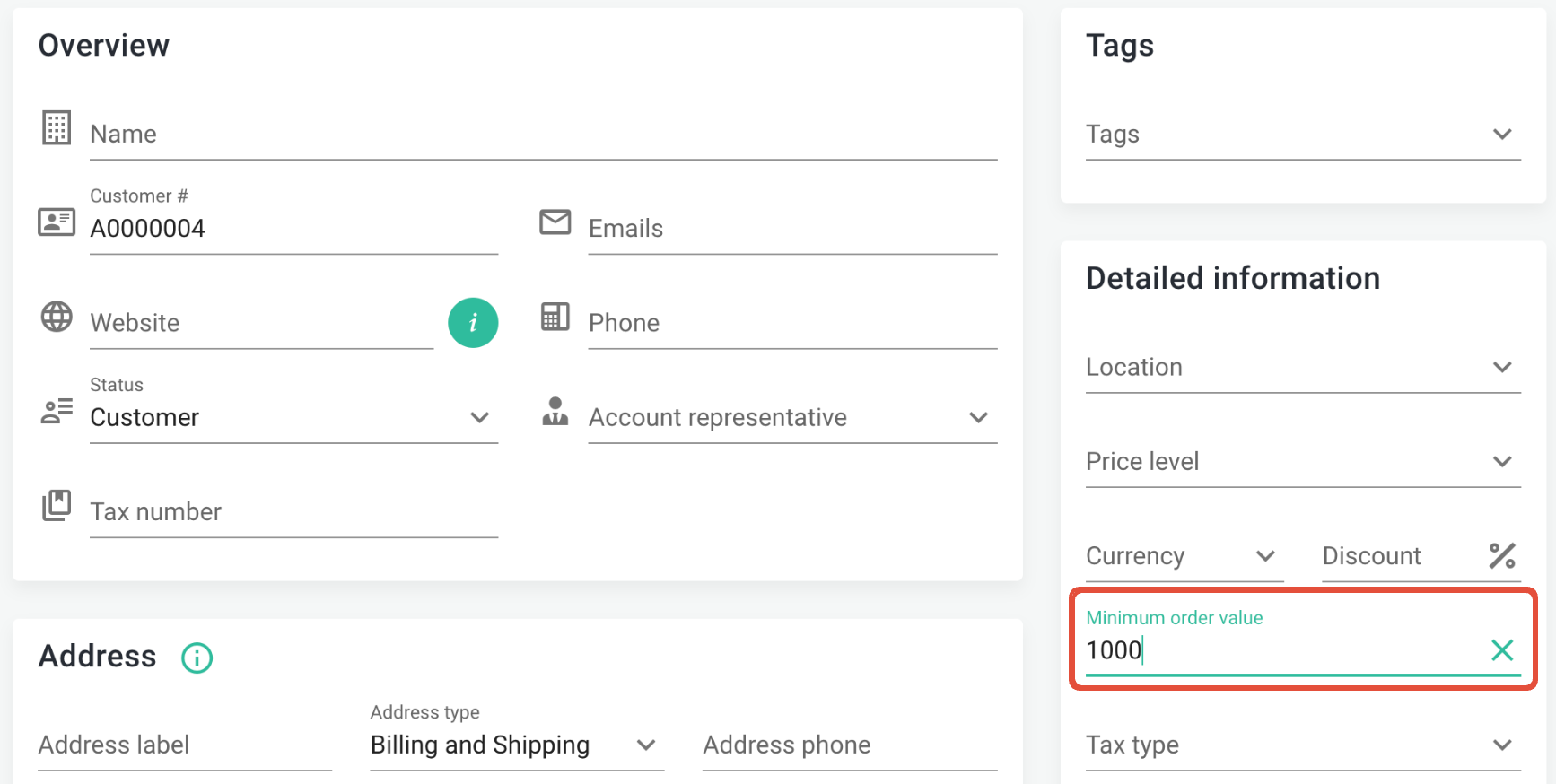Open the Address type dropdown
The height and width of the screenshot is (784, 1556).
click(516, 745)
